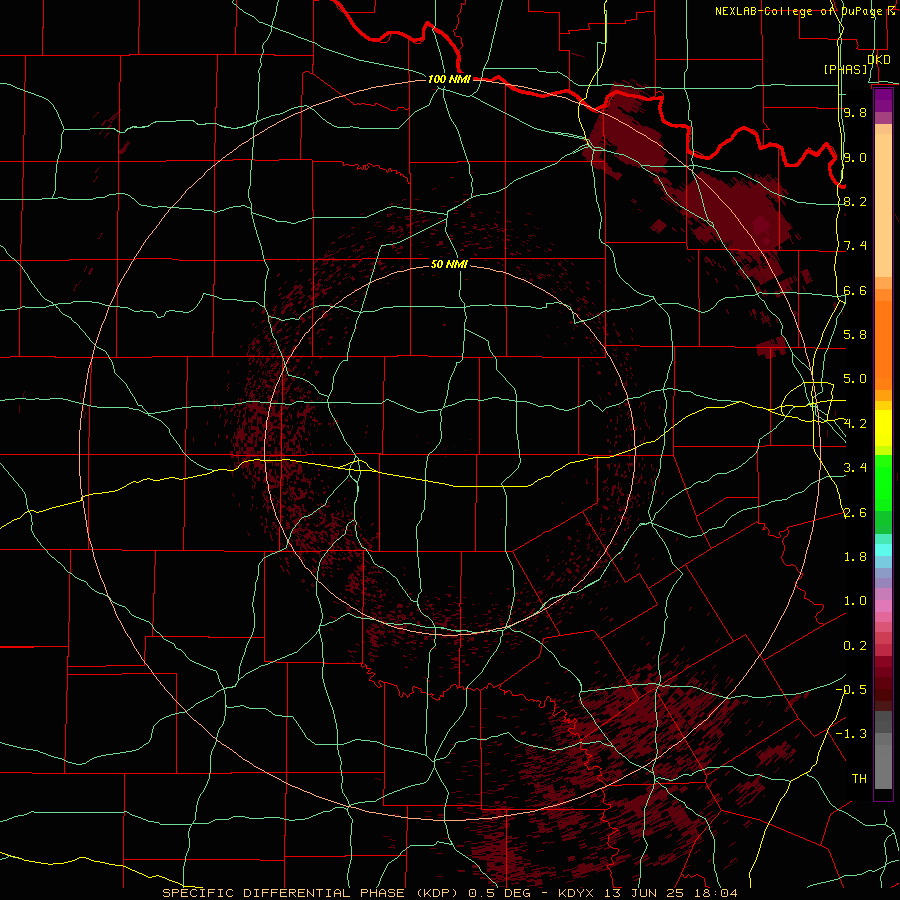This screenshot has height=900, width=900.
Task: Click the 1.0 scale value
Action: 855,601
